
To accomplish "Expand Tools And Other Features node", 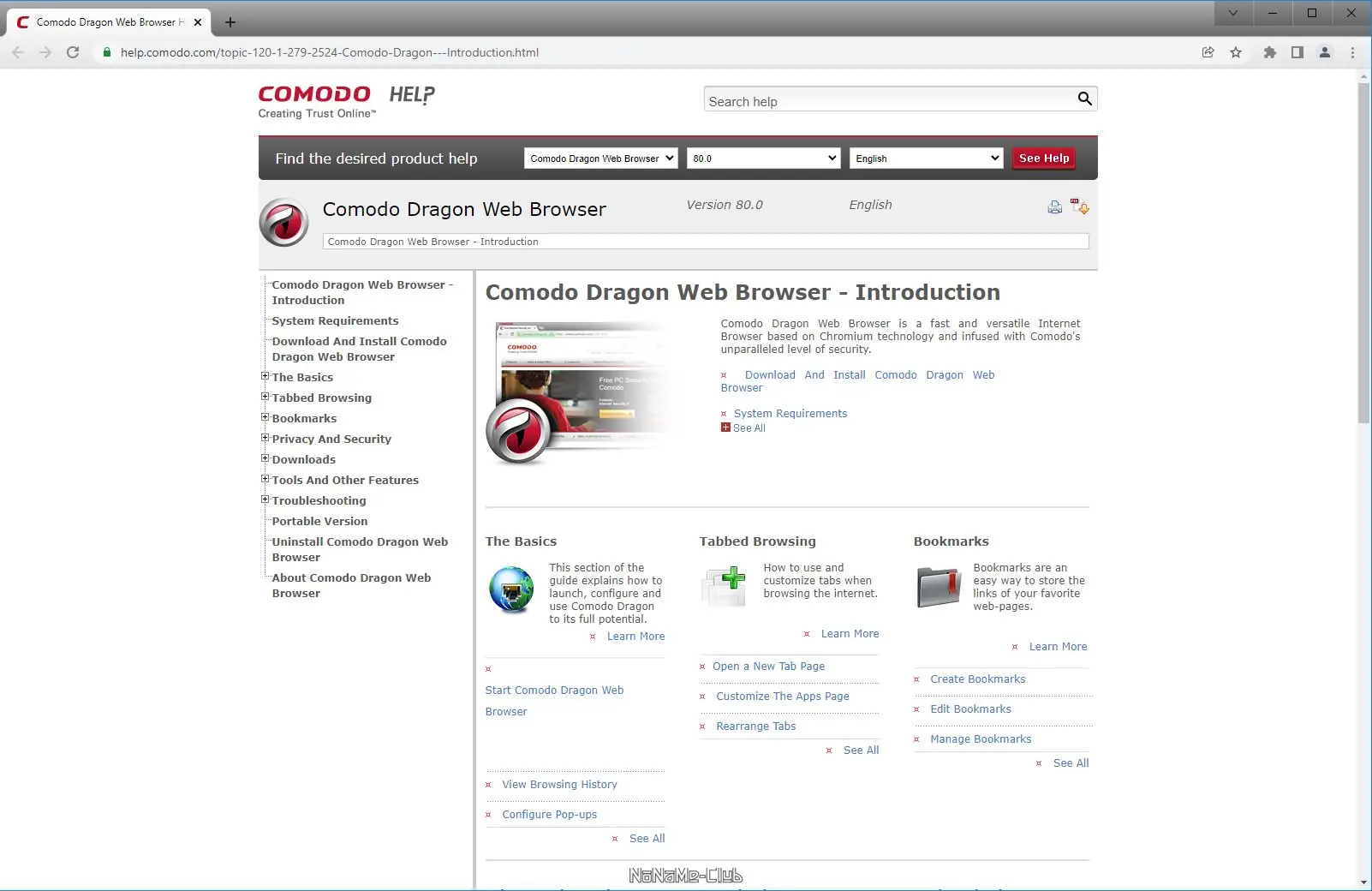I will click(x=265, y=479).
